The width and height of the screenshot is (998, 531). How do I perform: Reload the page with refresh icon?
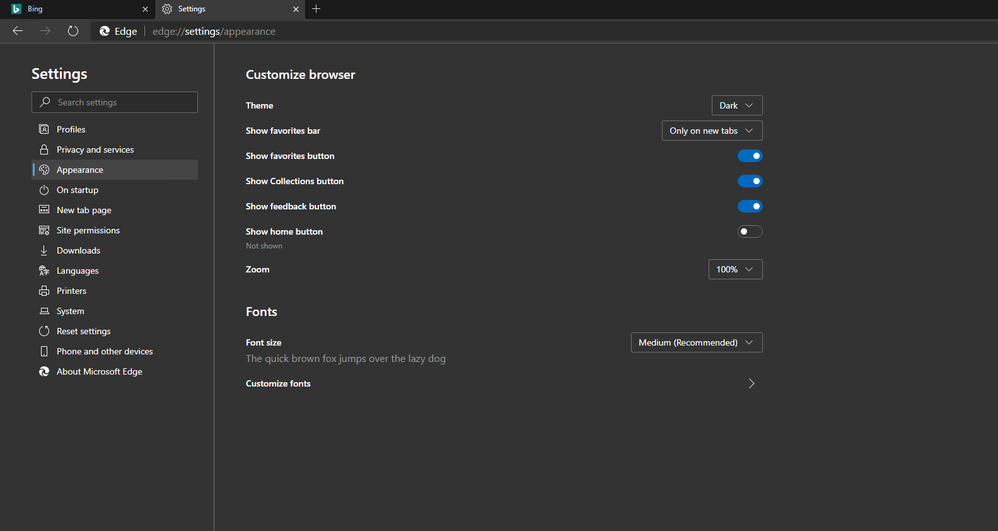tap(73, 31)
